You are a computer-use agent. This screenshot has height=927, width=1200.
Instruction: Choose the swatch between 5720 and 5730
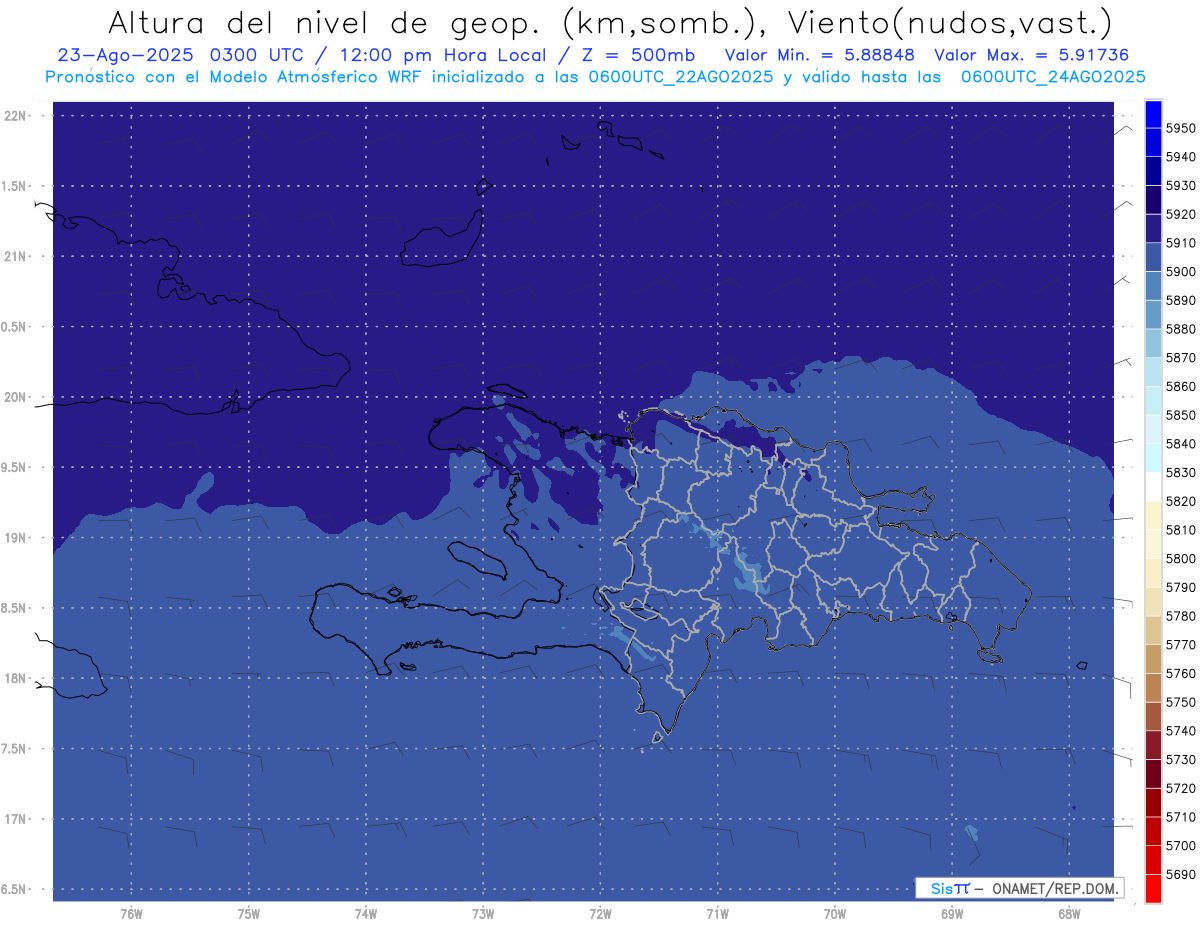pyautogui.click(x=1152, y=774)
